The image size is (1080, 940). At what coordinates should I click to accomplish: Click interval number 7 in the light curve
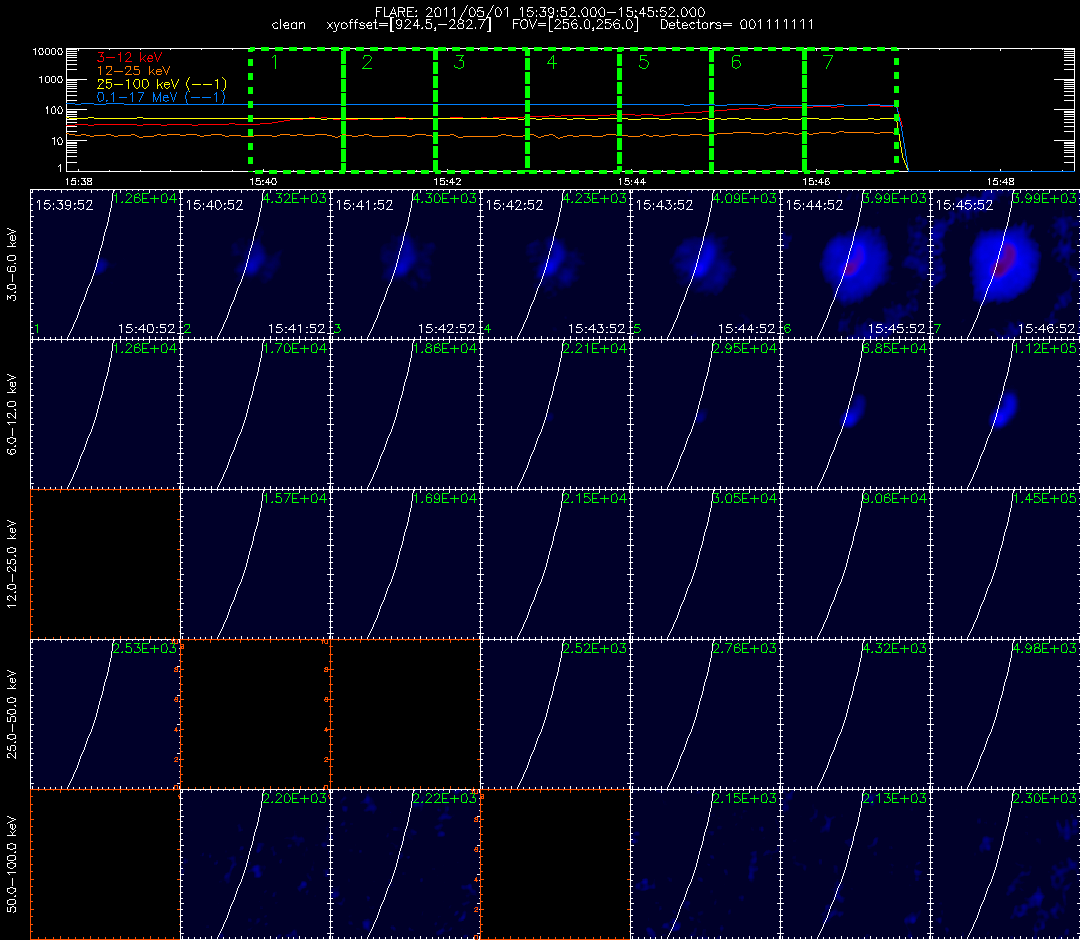point(828,63)
